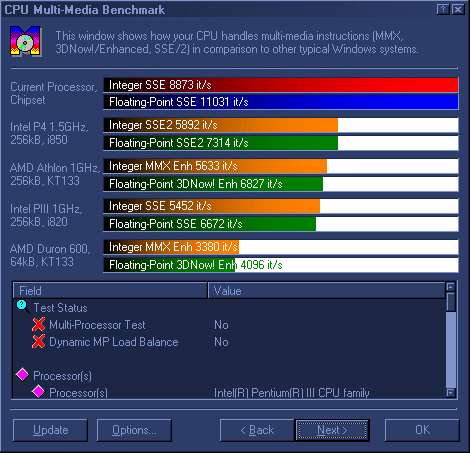This screenshot has height=453, width=470.
Task: Advance with the Next button
Action: pyautogui.click(x=332, y=430)
